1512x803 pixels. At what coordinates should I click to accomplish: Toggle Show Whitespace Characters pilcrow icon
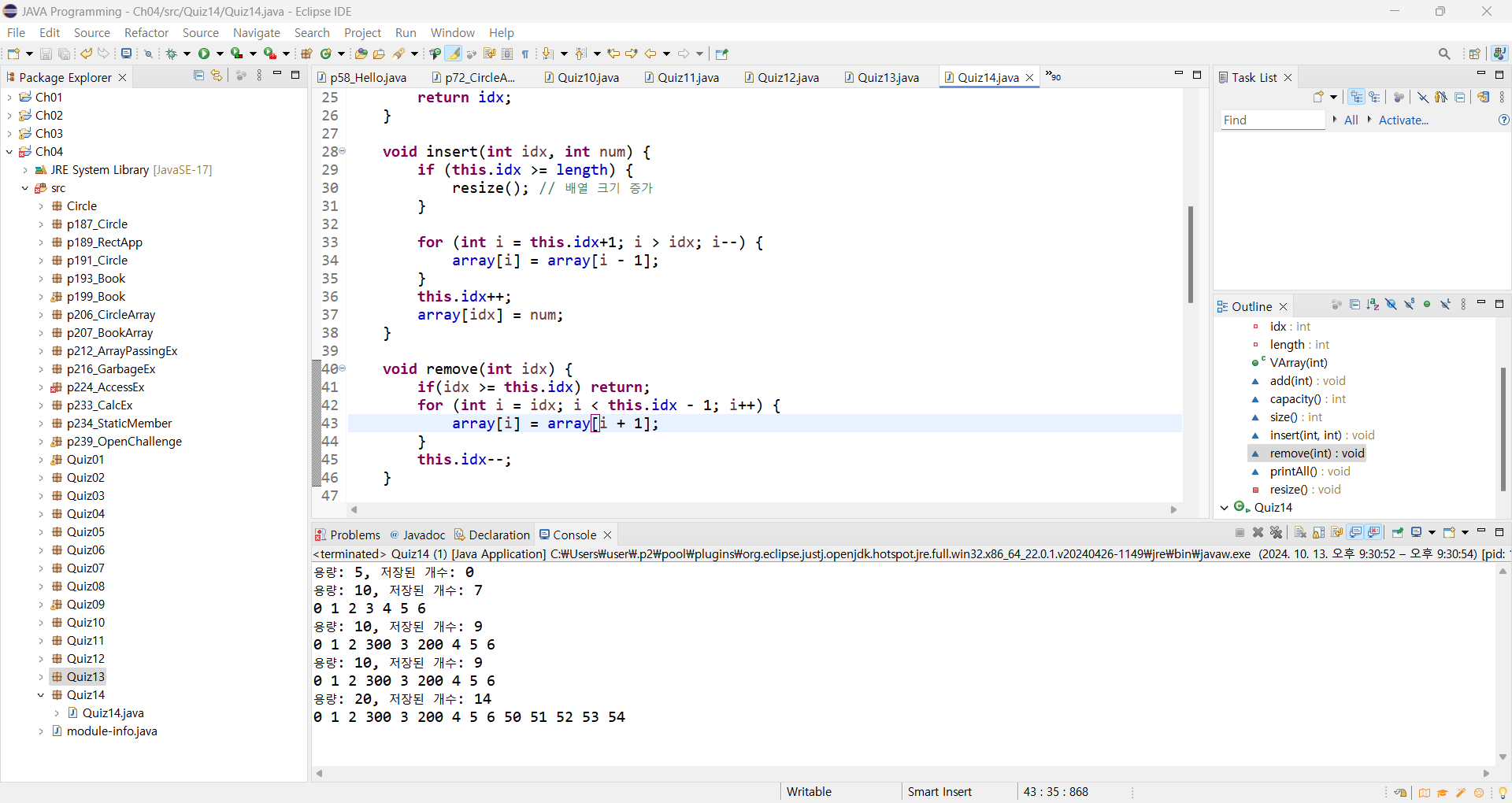point(525,54)
